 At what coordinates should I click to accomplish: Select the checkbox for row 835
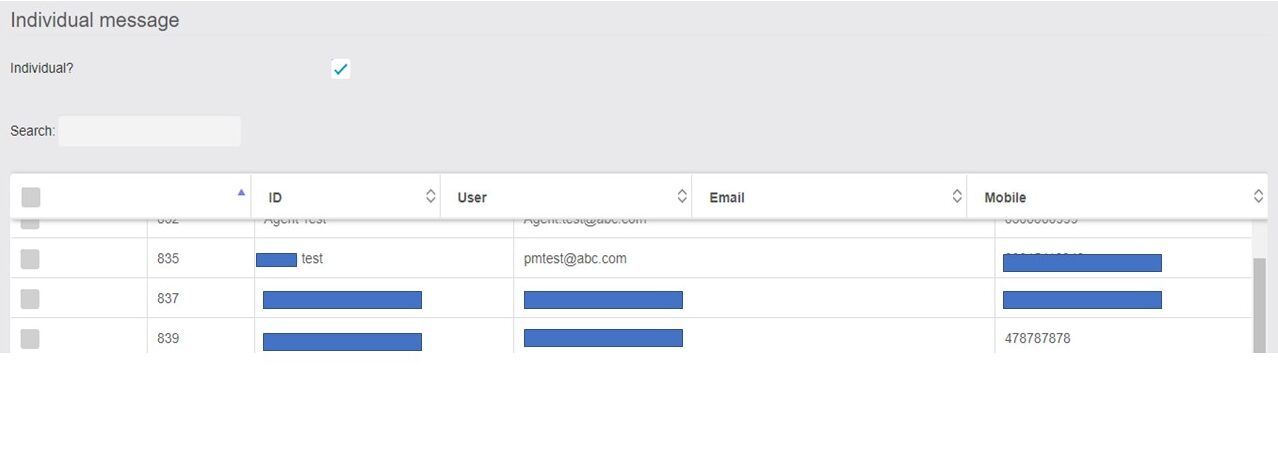point(30,259)
